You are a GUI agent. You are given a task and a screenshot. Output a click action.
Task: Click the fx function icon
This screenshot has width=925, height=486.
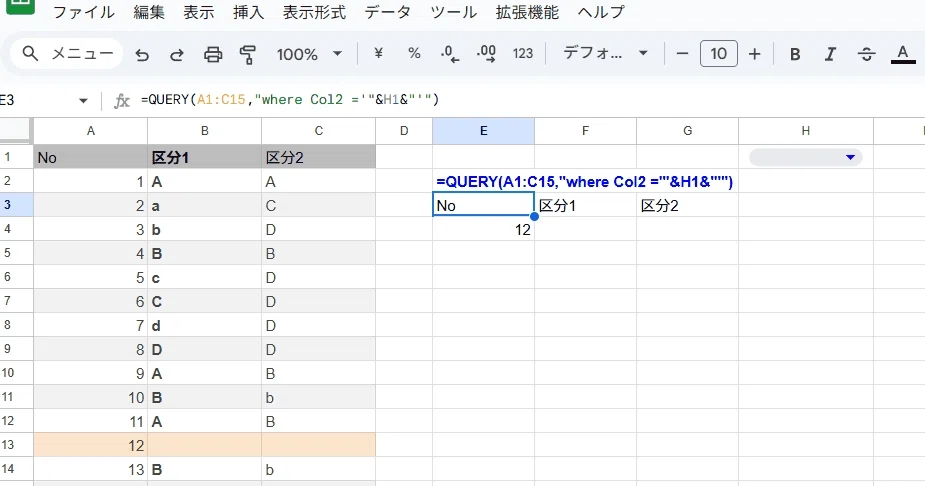[122, 101]
